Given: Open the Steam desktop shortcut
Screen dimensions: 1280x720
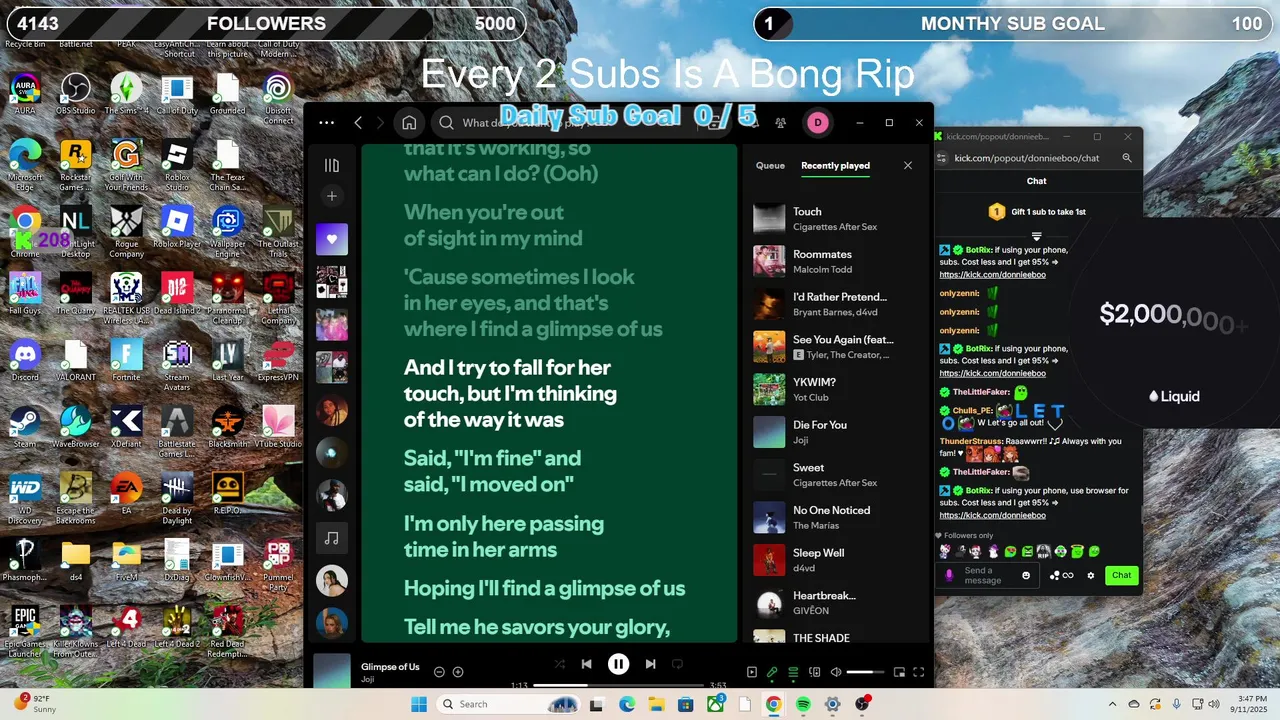Looking at the screenshot, I should click(x=25, y=427).
